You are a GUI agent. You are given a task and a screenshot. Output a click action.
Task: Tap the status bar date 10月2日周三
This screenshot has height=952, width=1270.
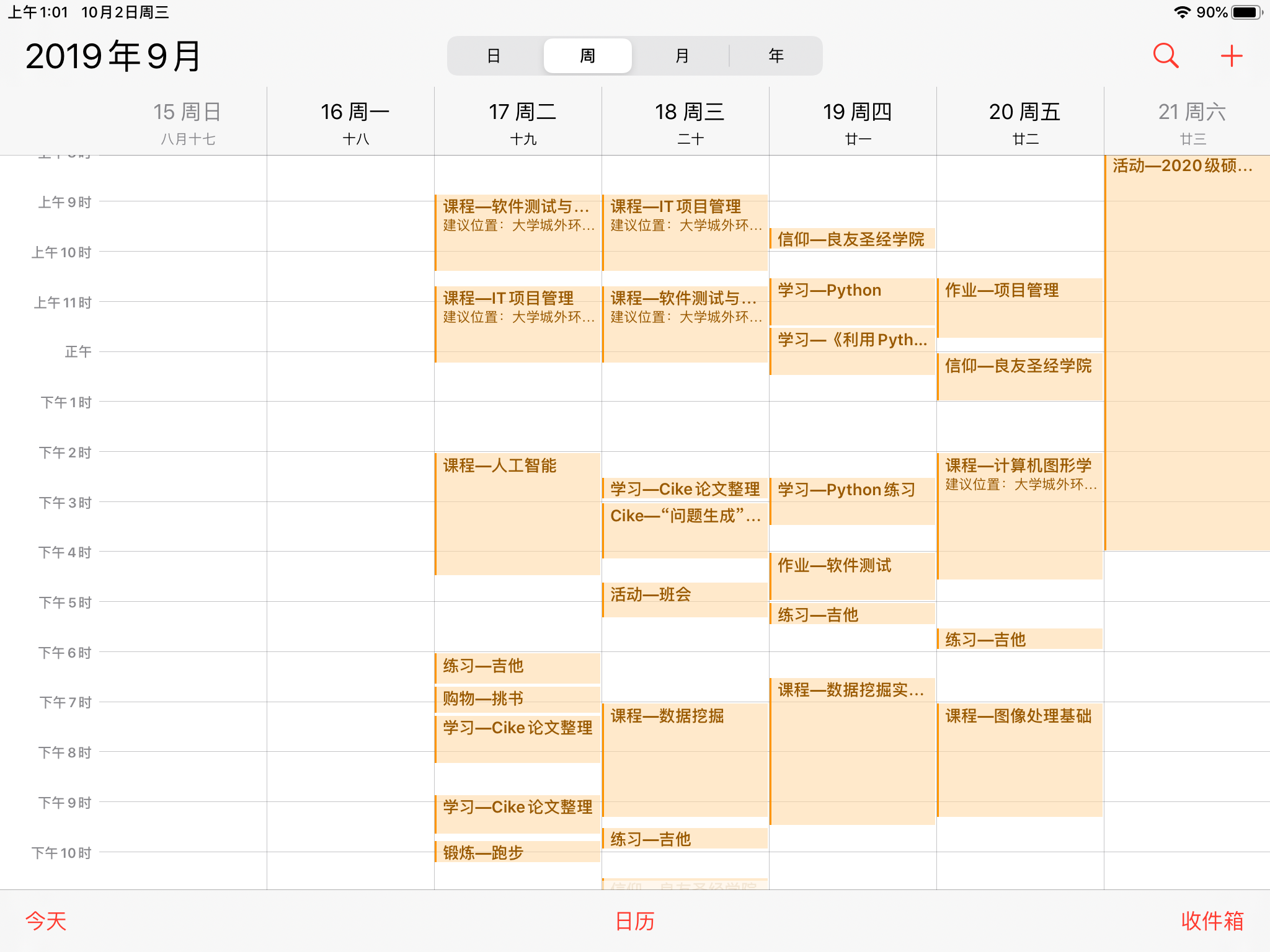click(125, 12)
